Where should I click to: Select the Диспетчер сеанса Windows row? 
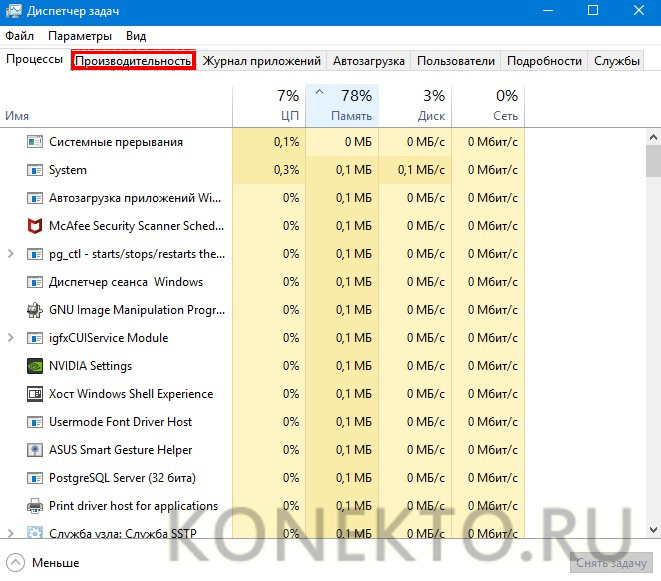262,282
